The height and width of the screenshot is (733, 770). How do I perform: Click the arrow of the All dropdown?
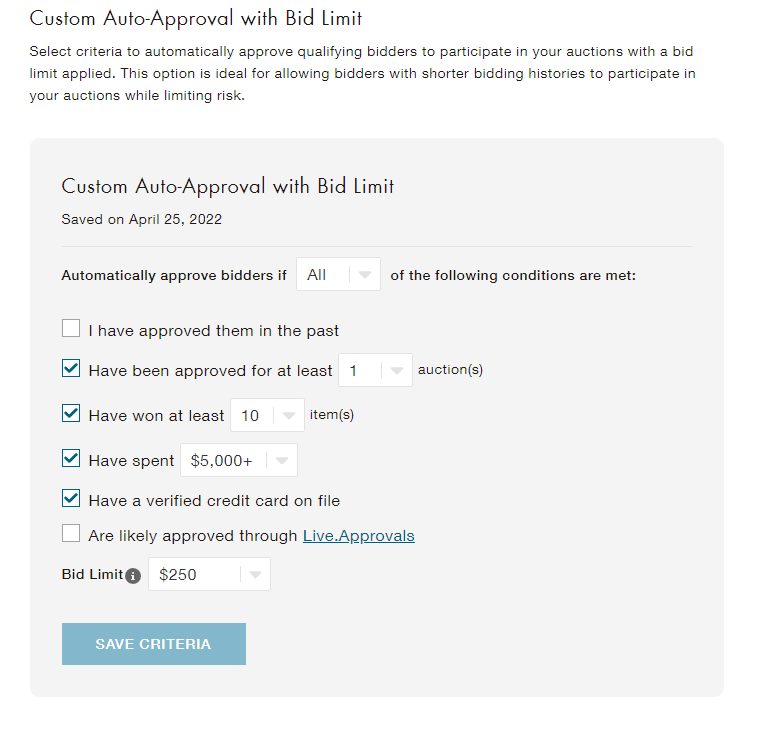pos(365,274)
